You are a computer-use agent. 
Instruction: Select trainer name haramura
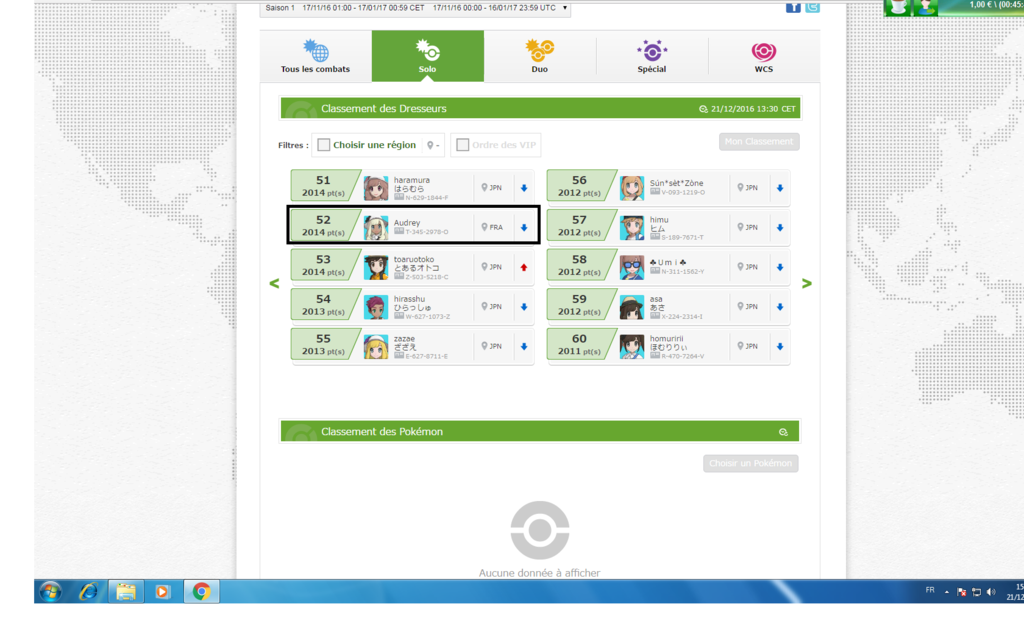(x=411, y=180)
